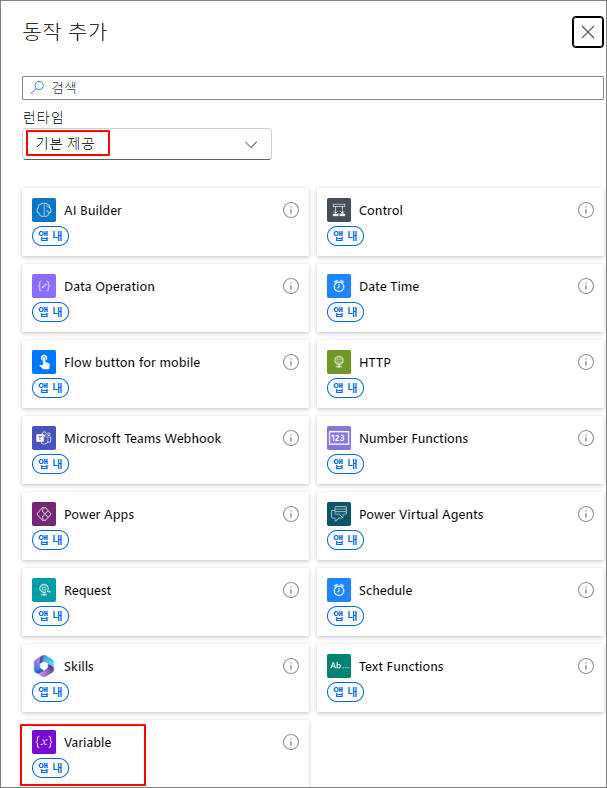This screenshot has height=788, width=607.
Task: Click the 검색 search field
Action: (x=313, y=88)
